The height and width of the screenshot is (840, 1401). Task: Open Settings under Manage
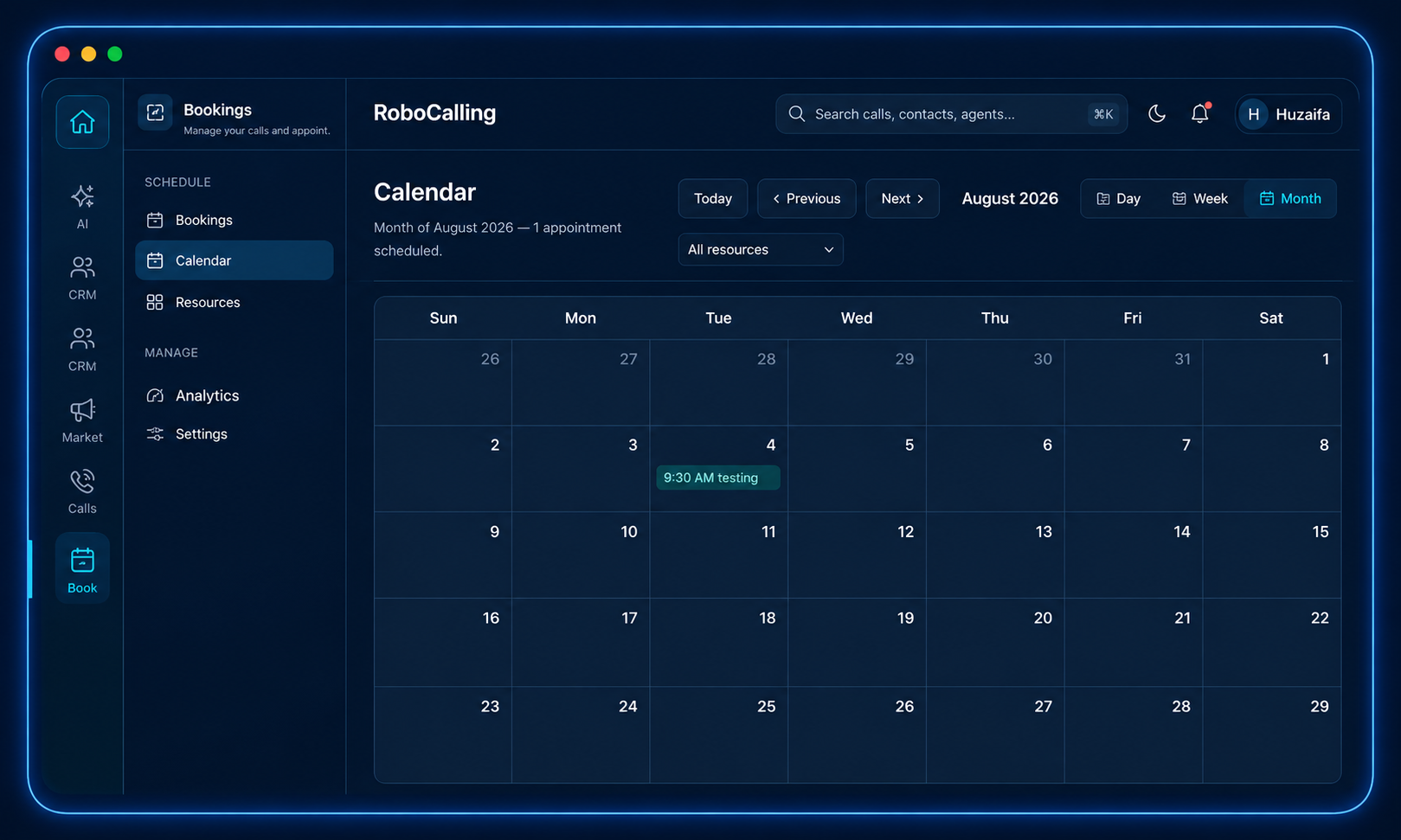[234, 434]
